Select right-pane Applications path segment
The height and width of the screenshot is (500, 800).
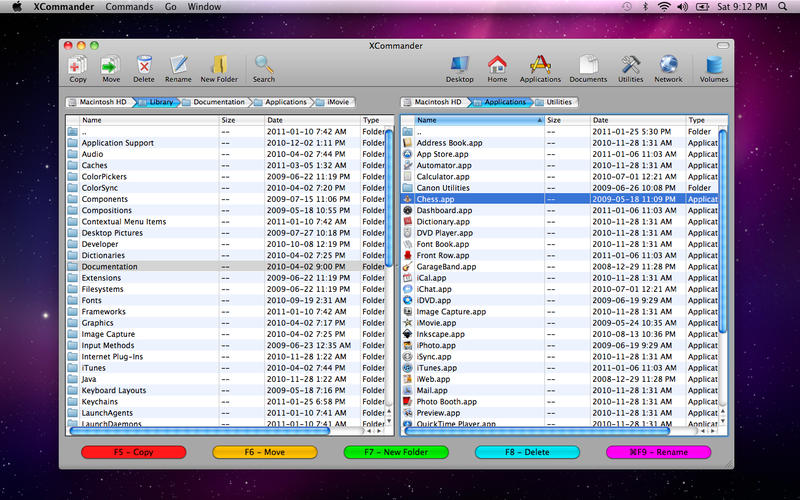(502, 102)
